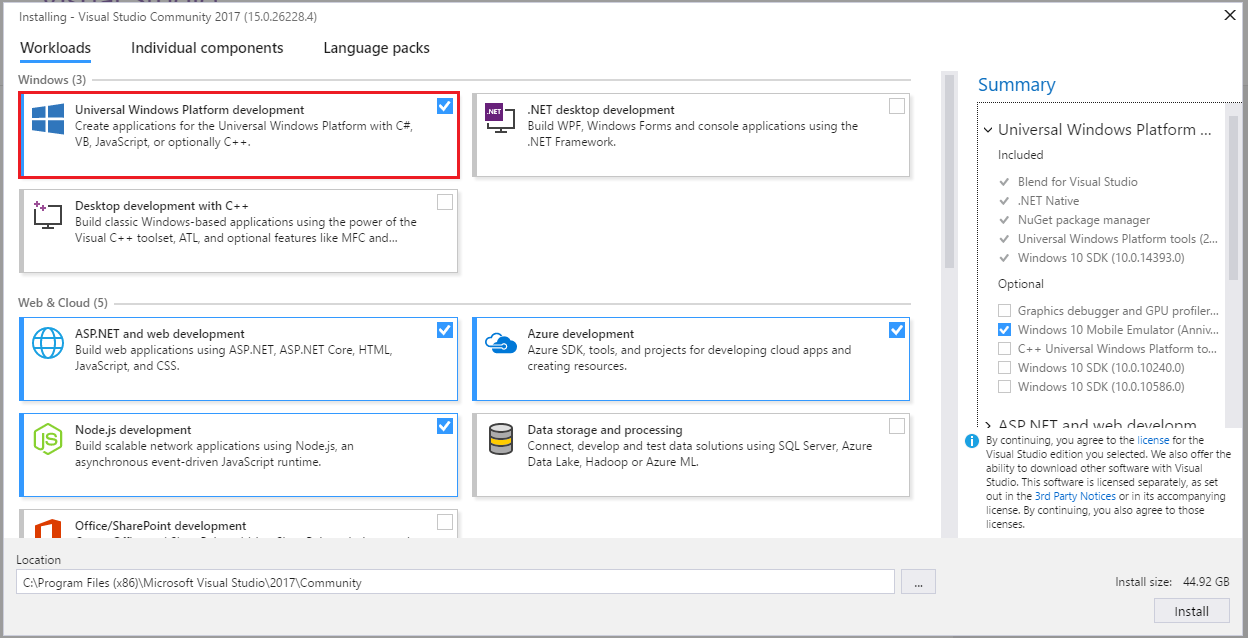Image resolution: width=1248 pixels, height=638 pixels.
Task: Collapse Universal Windows Platform summary section
Action: (988, 130)
